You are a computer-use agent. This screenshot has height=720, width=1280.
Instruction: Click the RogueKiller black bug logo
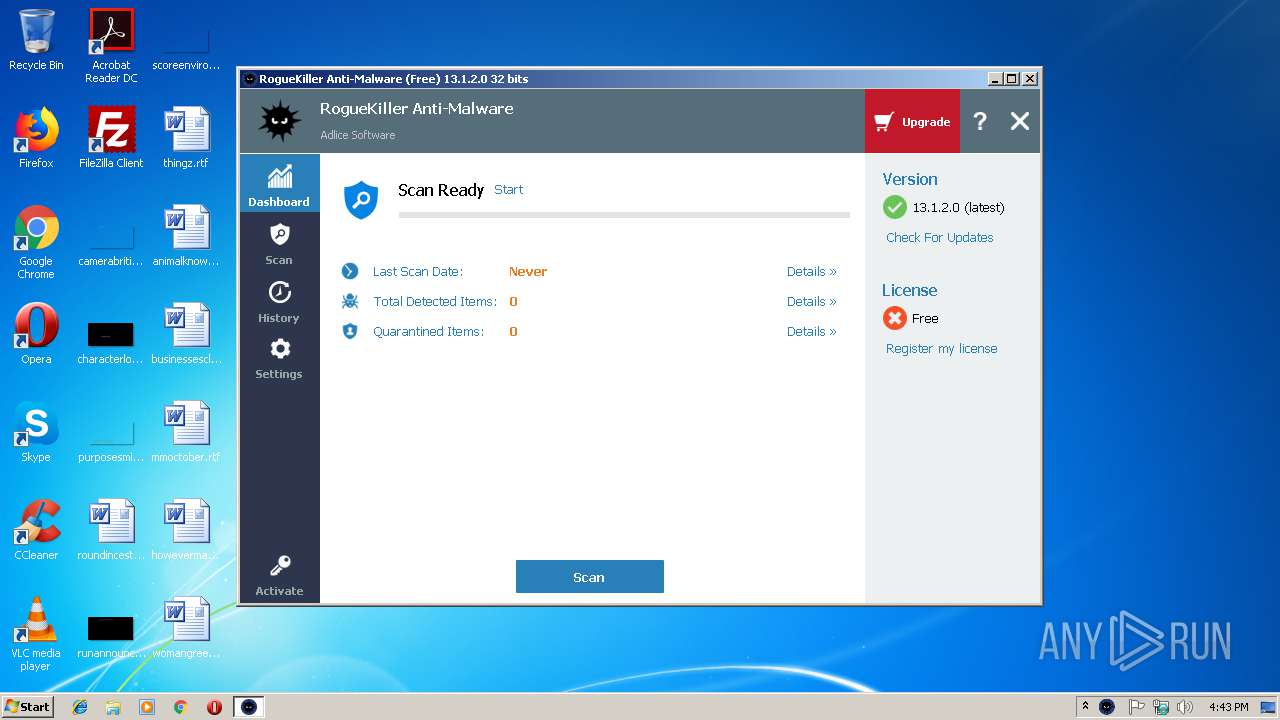(279, 121)
